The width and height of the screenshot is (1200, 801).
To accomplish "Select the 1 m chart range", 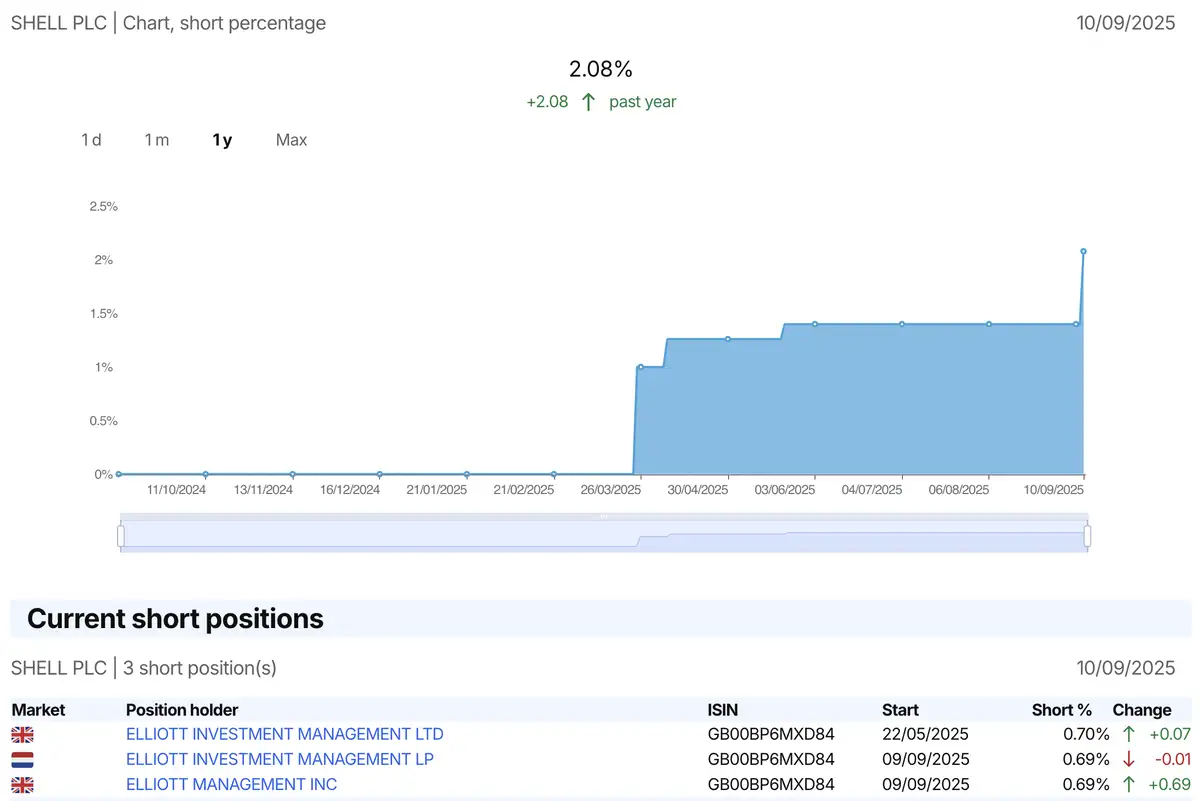I will [x=157, y=140].
